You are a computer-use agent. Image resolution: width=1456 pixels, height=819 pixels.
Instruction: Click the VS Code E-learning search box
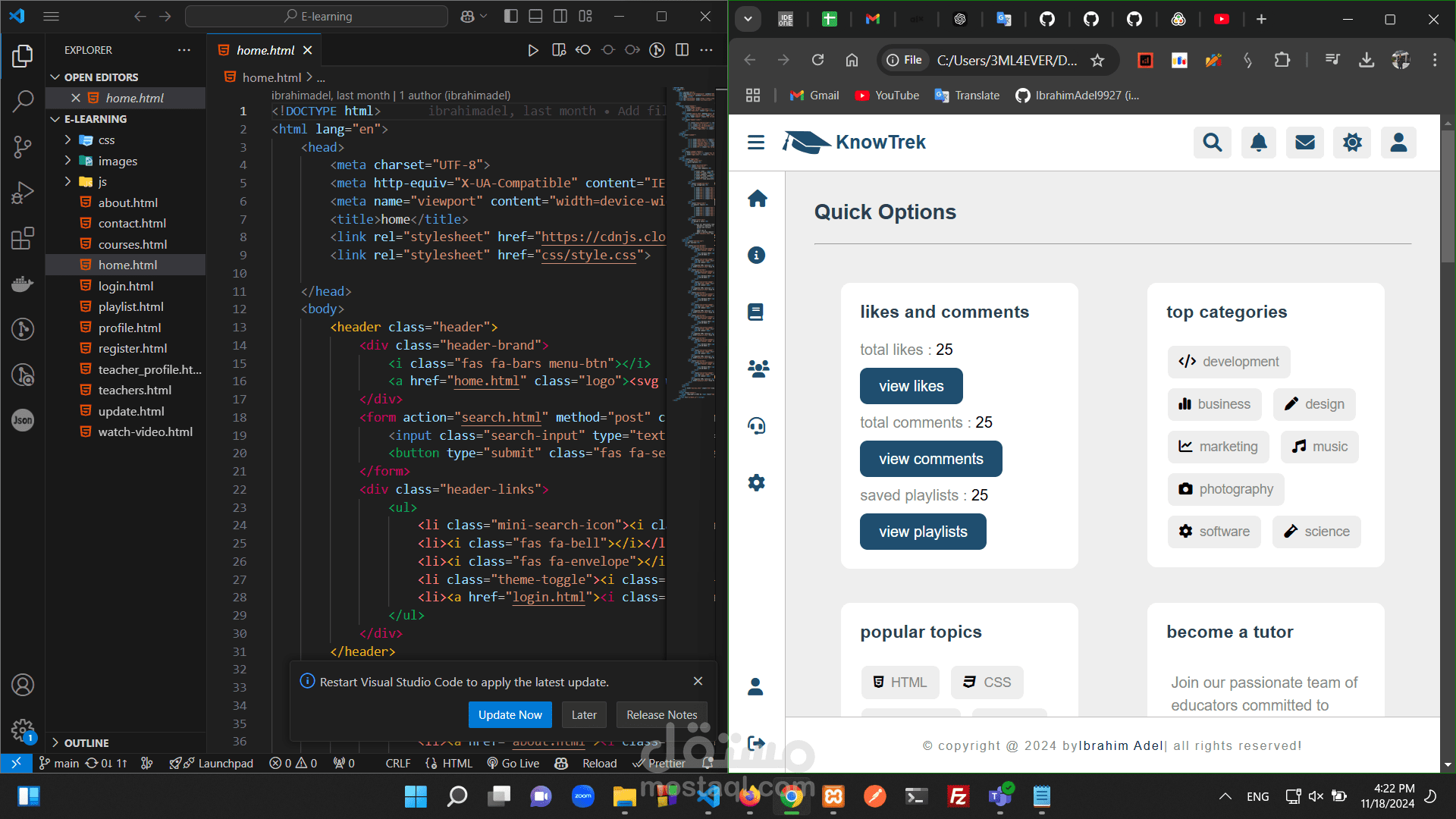coord(317,16)
